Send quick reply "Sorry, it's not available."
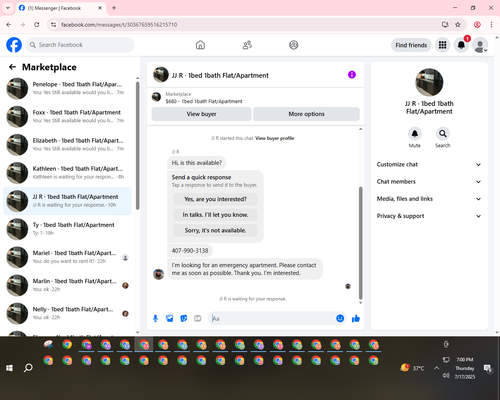 [215, 230]
